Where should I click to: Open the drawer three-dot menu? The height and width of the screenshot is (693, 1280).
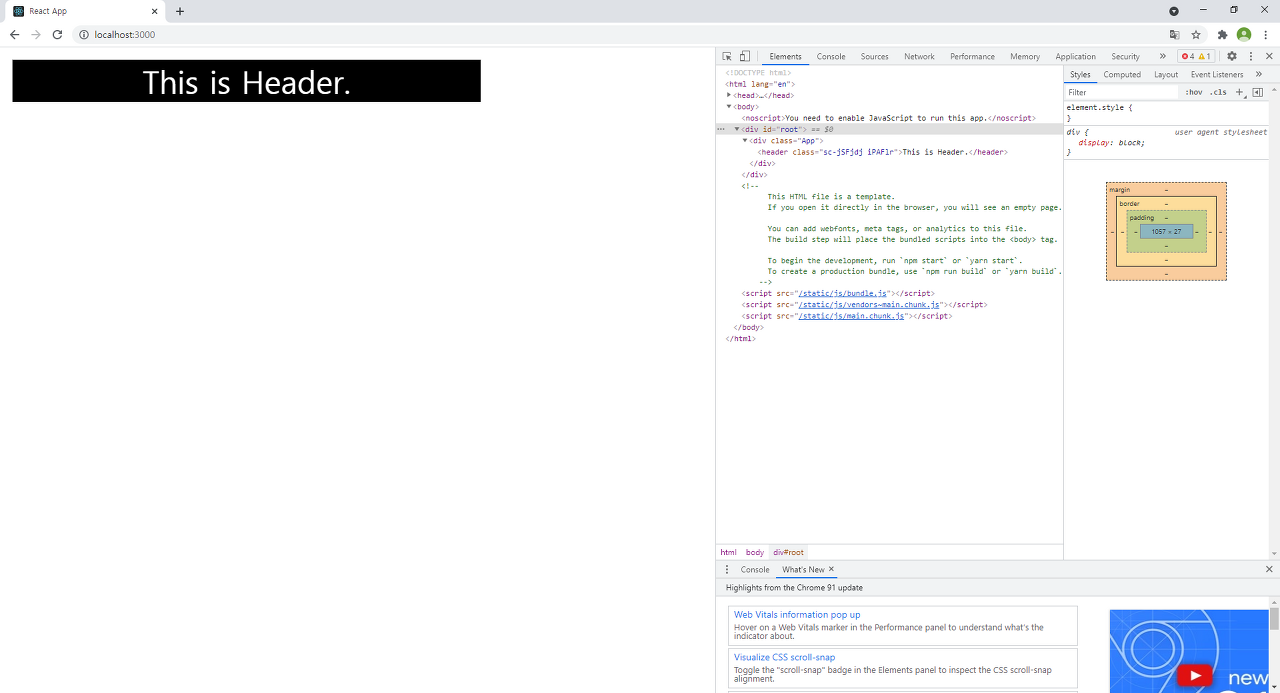[727, 569]
